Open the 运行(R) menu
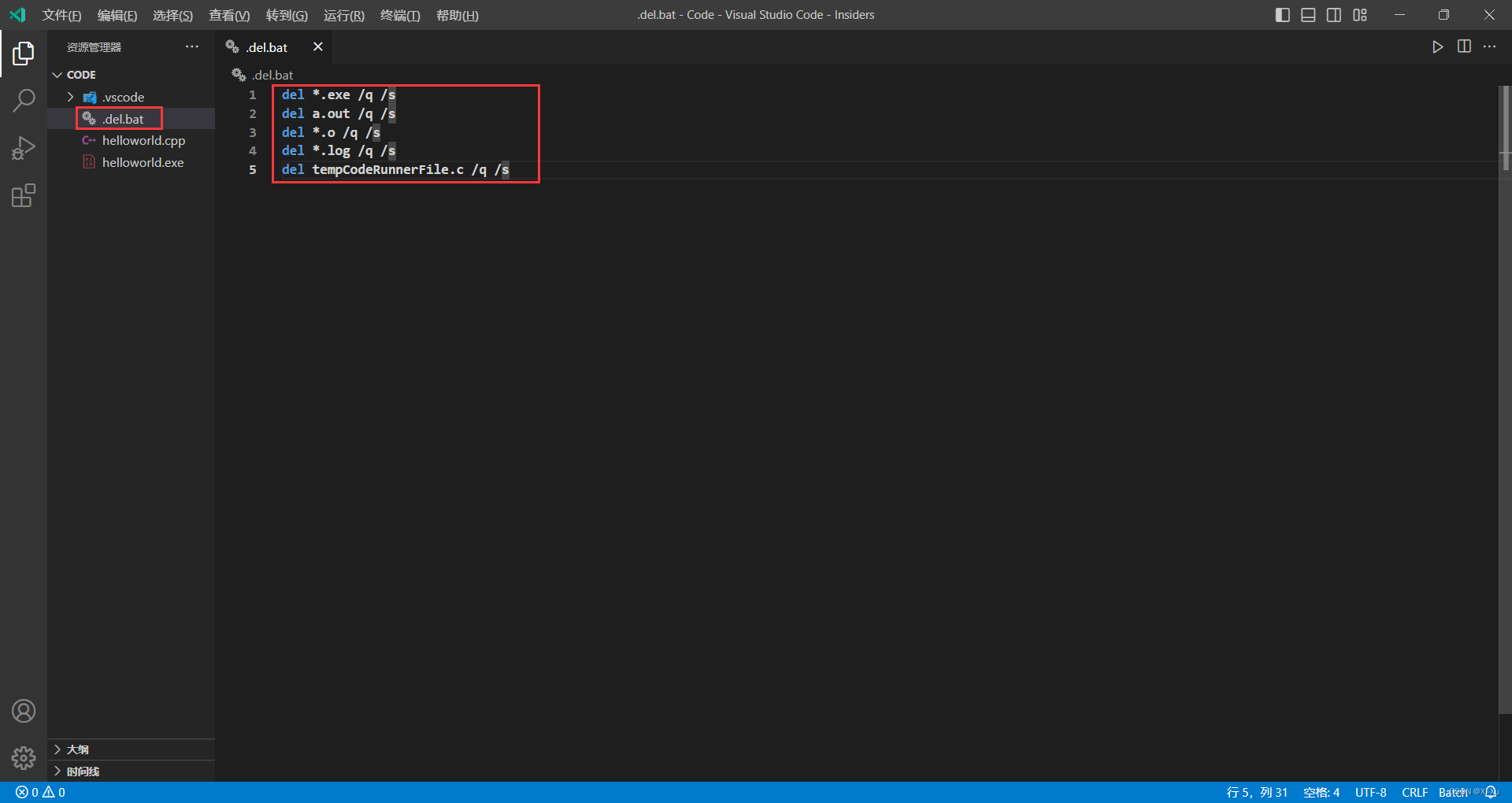1512x803 pixels. pos(344,16)
